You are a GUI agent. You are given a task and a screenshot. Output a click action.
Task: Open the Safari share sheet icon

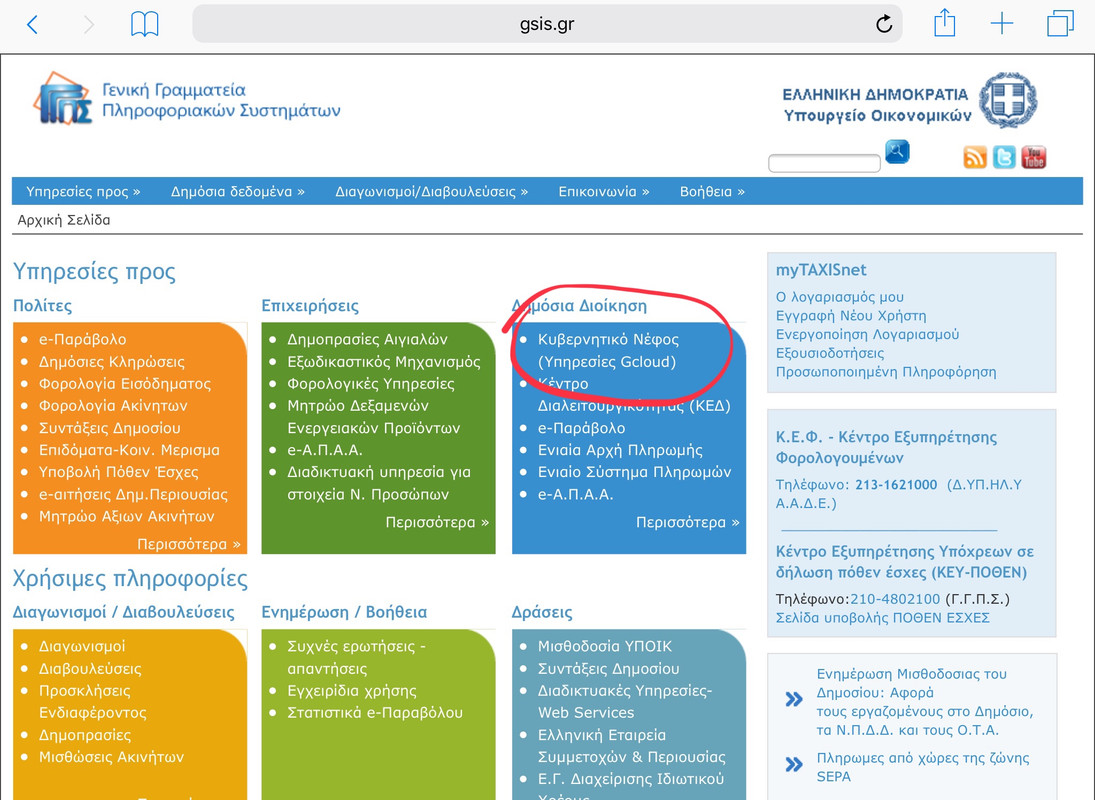(x=944, y=23)
